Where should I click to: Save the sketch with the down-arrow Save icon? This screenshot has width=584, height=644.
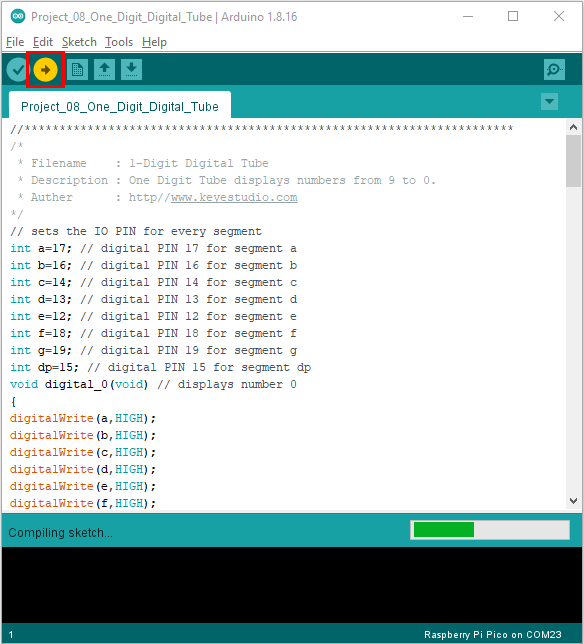[x=131, y=69]
